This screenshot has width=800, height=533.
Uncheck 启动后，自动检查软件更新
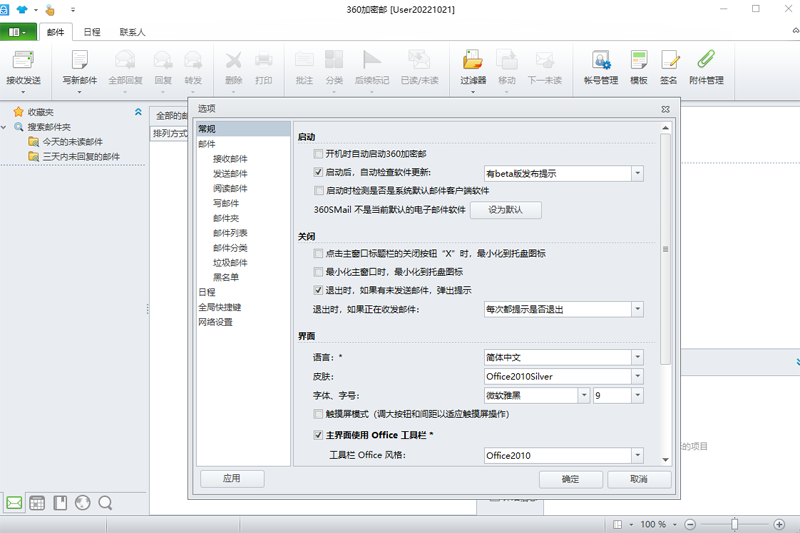tap(318, 172)
